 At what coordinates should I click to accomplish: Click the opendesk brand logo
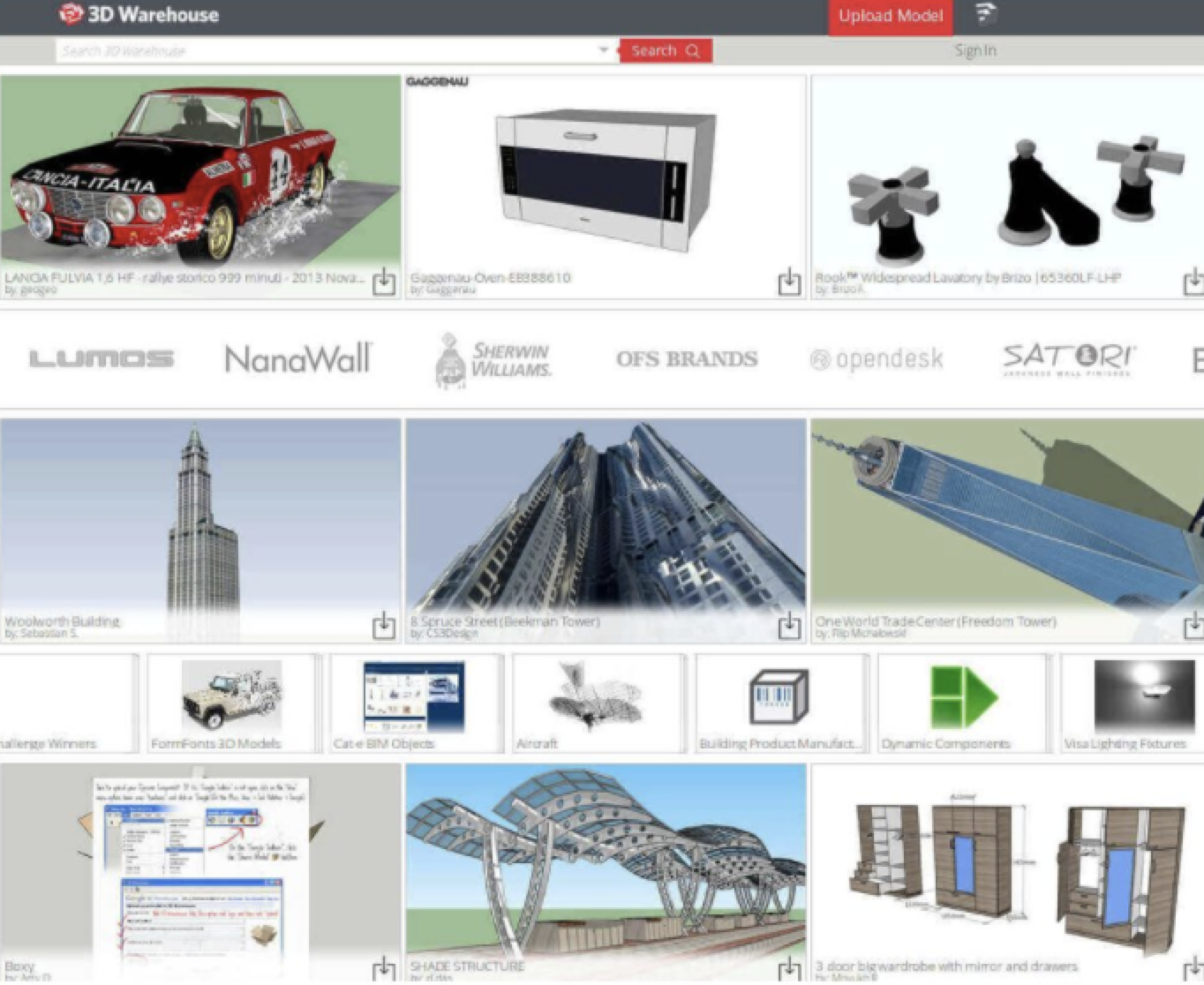point(877,358)
